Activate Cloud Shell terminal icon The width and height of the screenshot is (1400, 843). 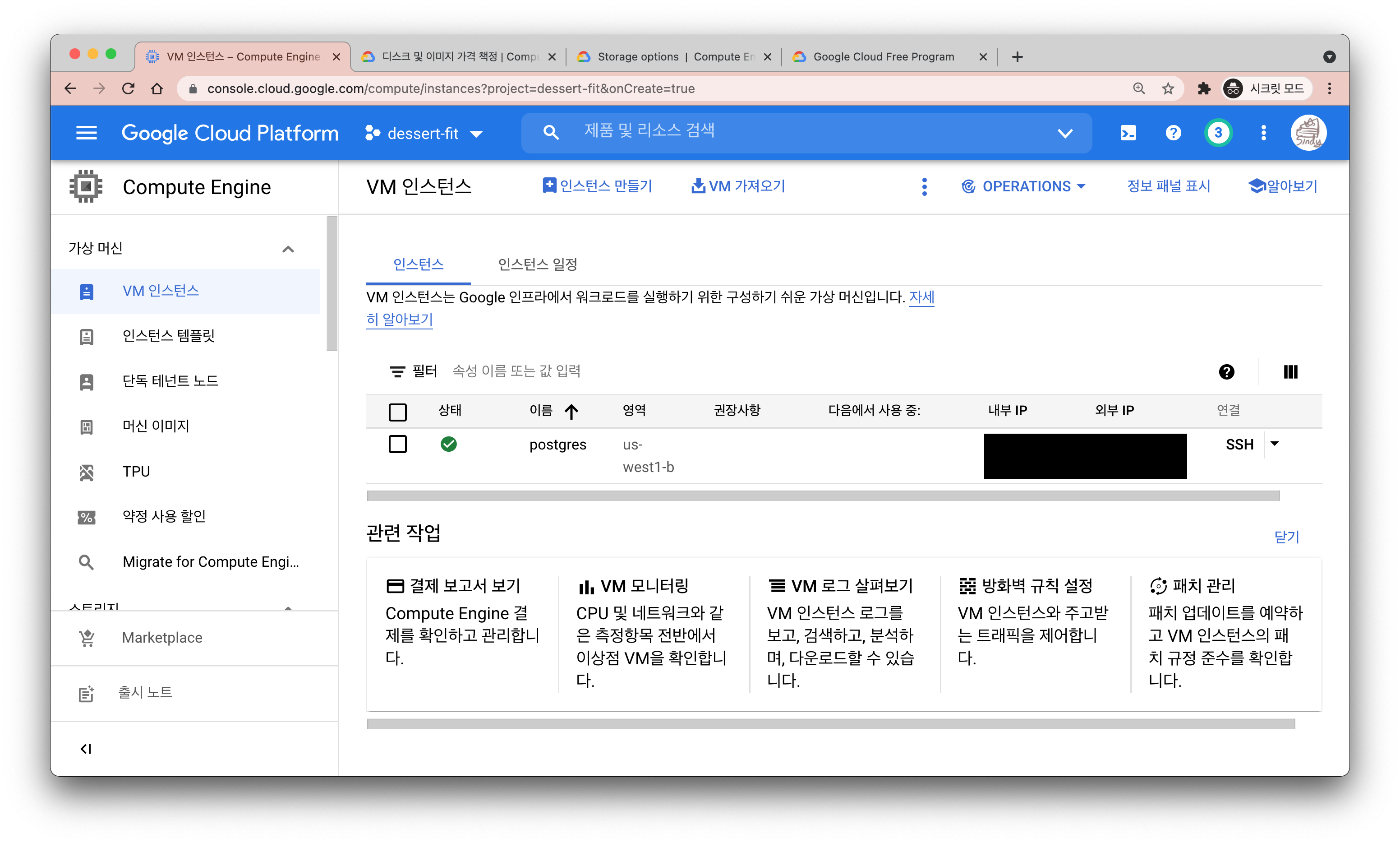coord(1128,133)
